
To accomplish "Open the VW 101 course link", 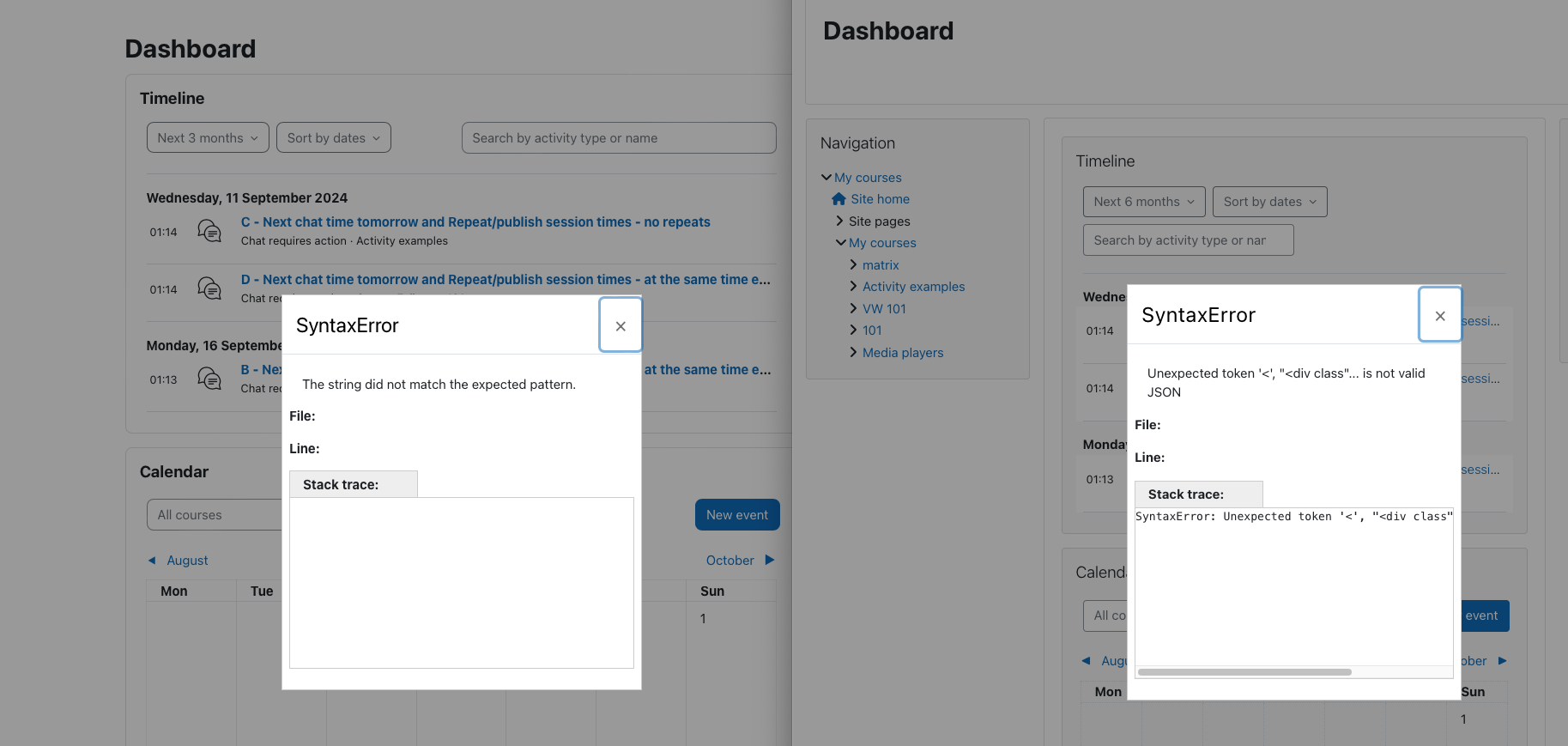I will click(884, 309).
